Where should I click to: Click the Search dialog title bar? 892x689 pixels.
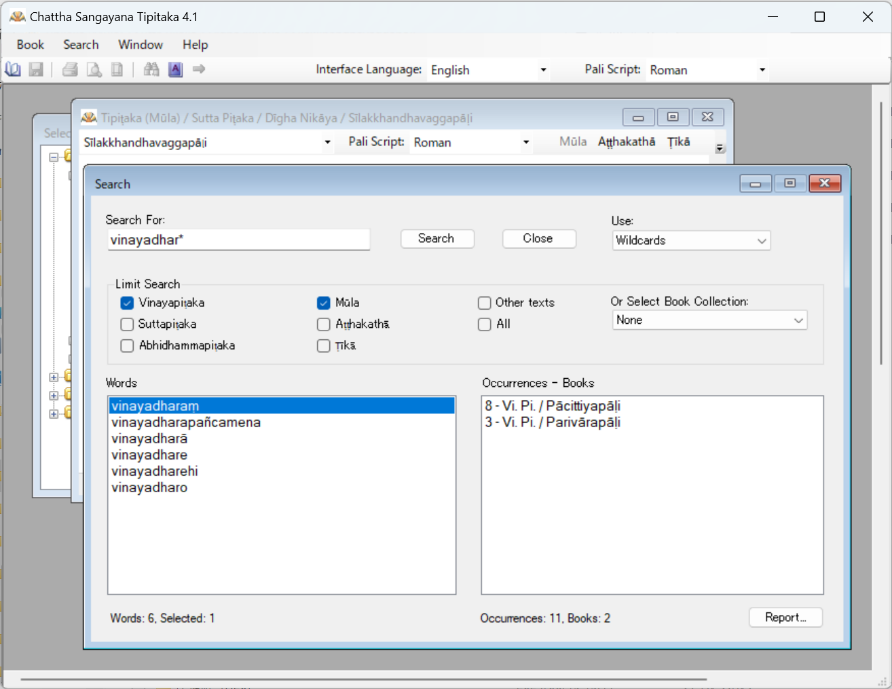click(x=415, y=184)
